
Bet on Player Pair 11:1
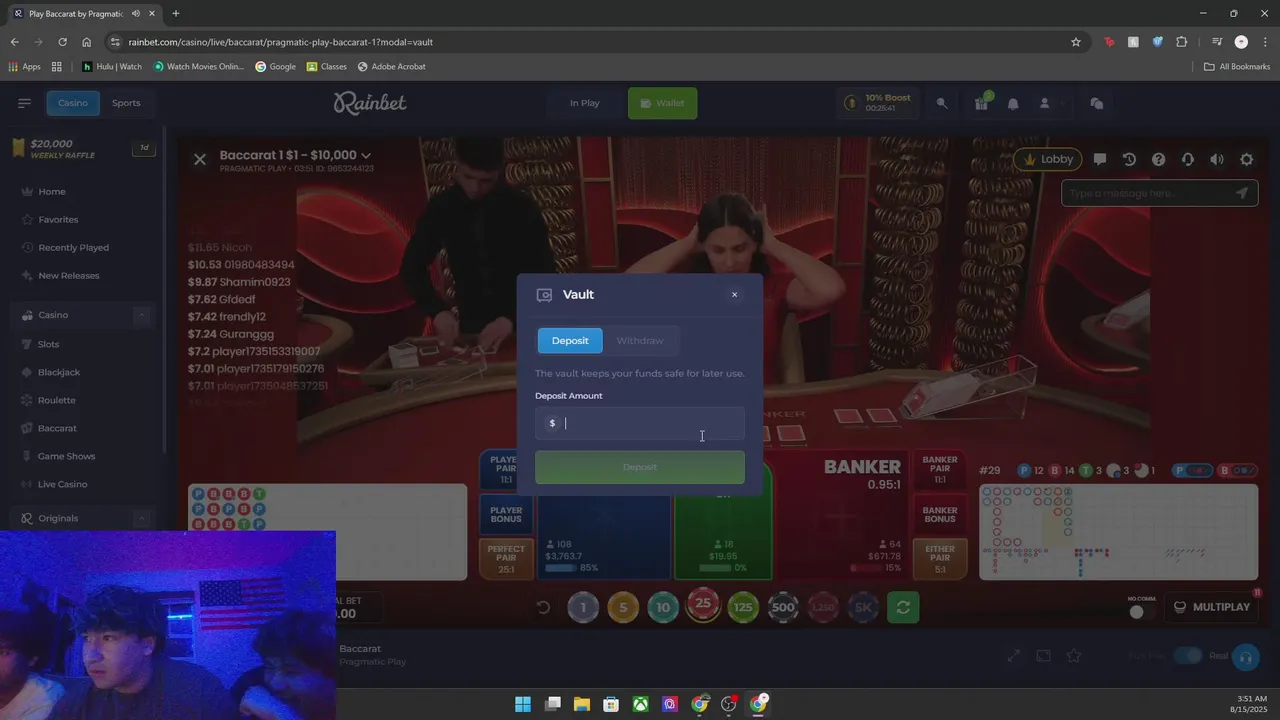[x=506, y=470]
